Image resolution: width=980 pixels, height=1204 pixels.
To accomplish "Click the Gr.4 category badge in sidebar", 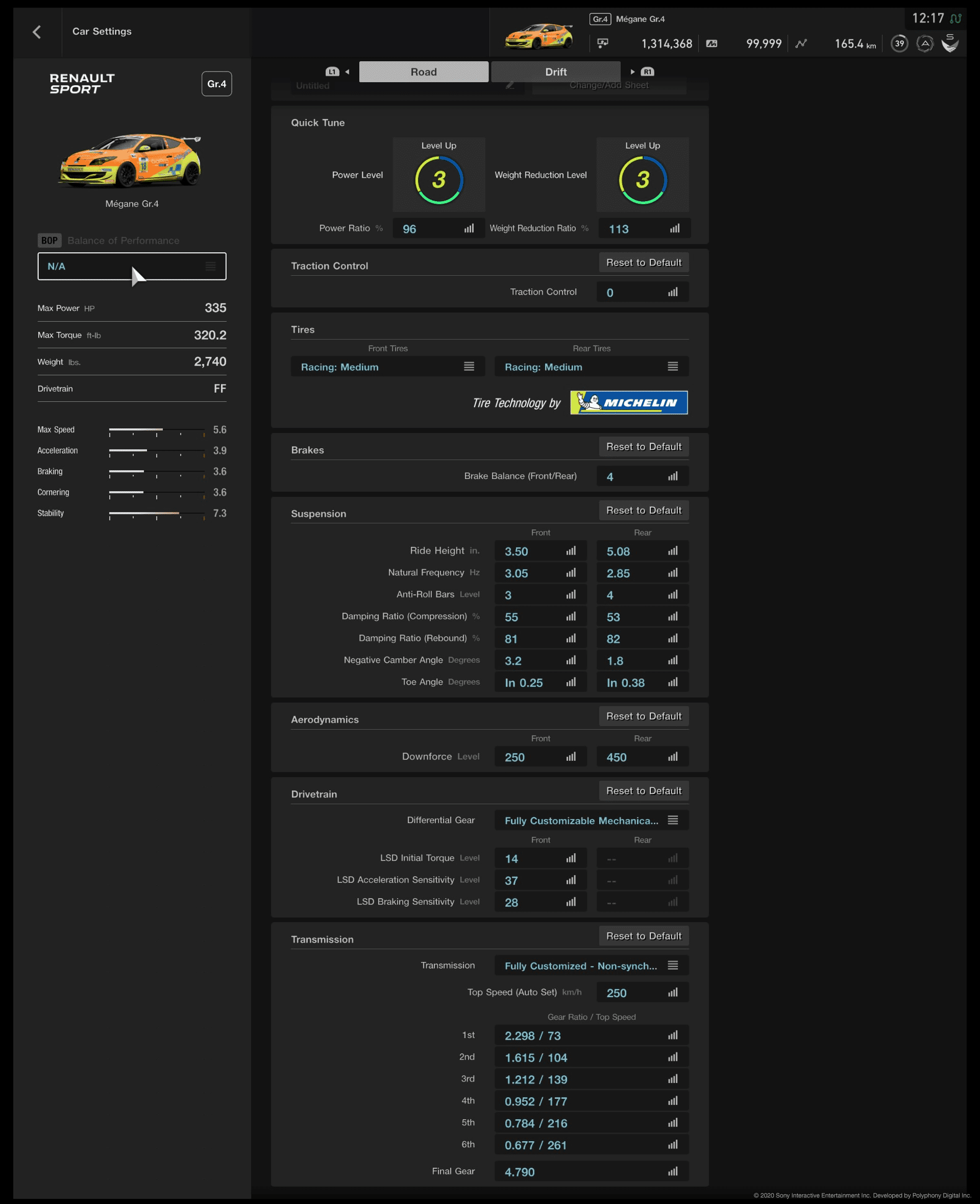I will pyautogui.click(x=216, y=84).
